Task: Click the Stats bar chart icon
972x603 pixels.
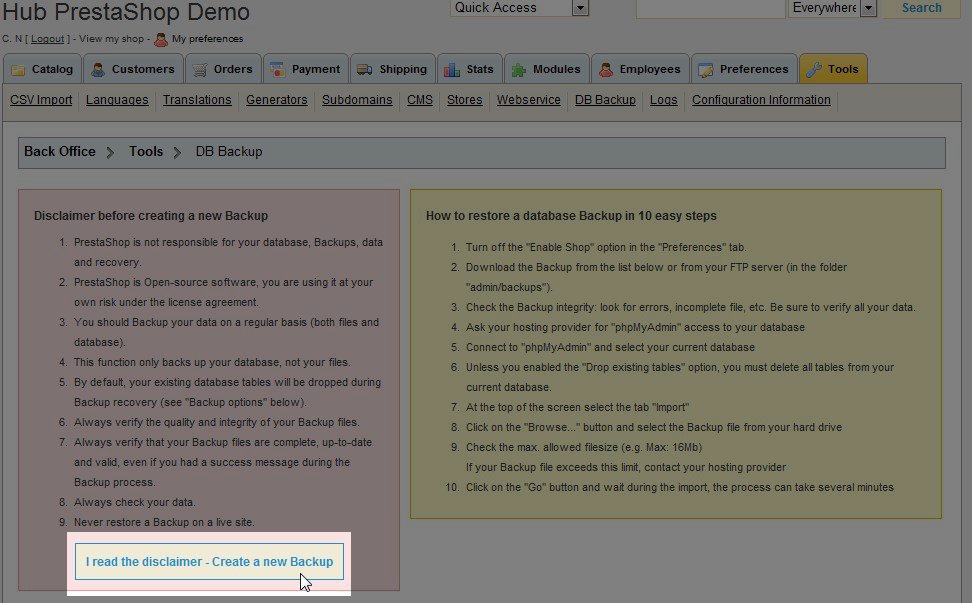Action: tap(452, 70)
